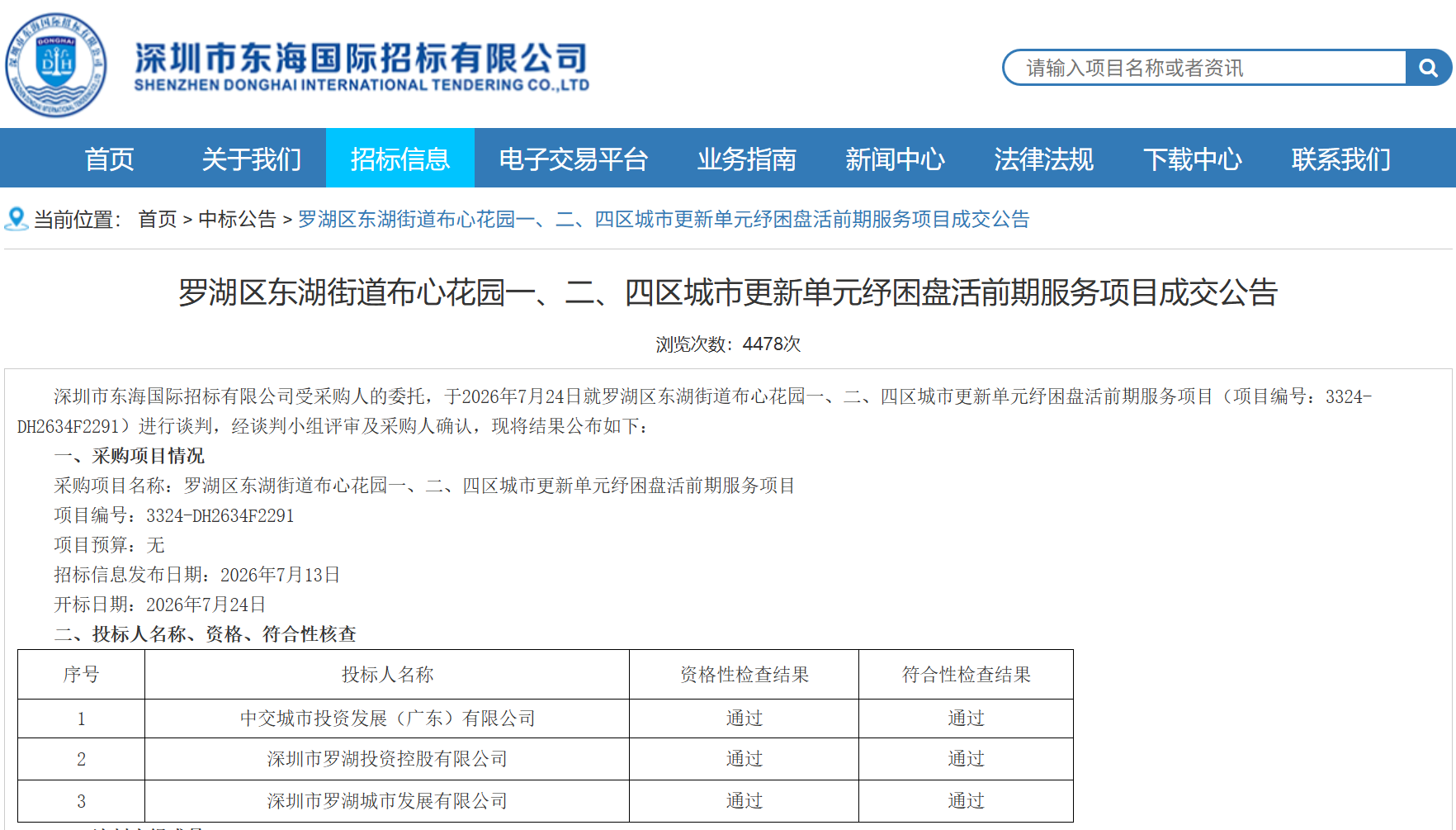Click the Donghai company logo emblem
Image resolution: width=1456 pixels, height=830 pixels.
(x=56, y=64)
